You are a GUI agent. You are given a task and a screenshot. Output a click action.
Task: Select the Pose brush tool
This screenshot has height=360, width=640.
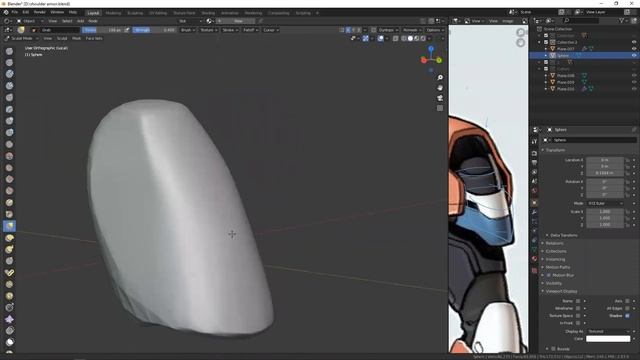click(9, 273)
